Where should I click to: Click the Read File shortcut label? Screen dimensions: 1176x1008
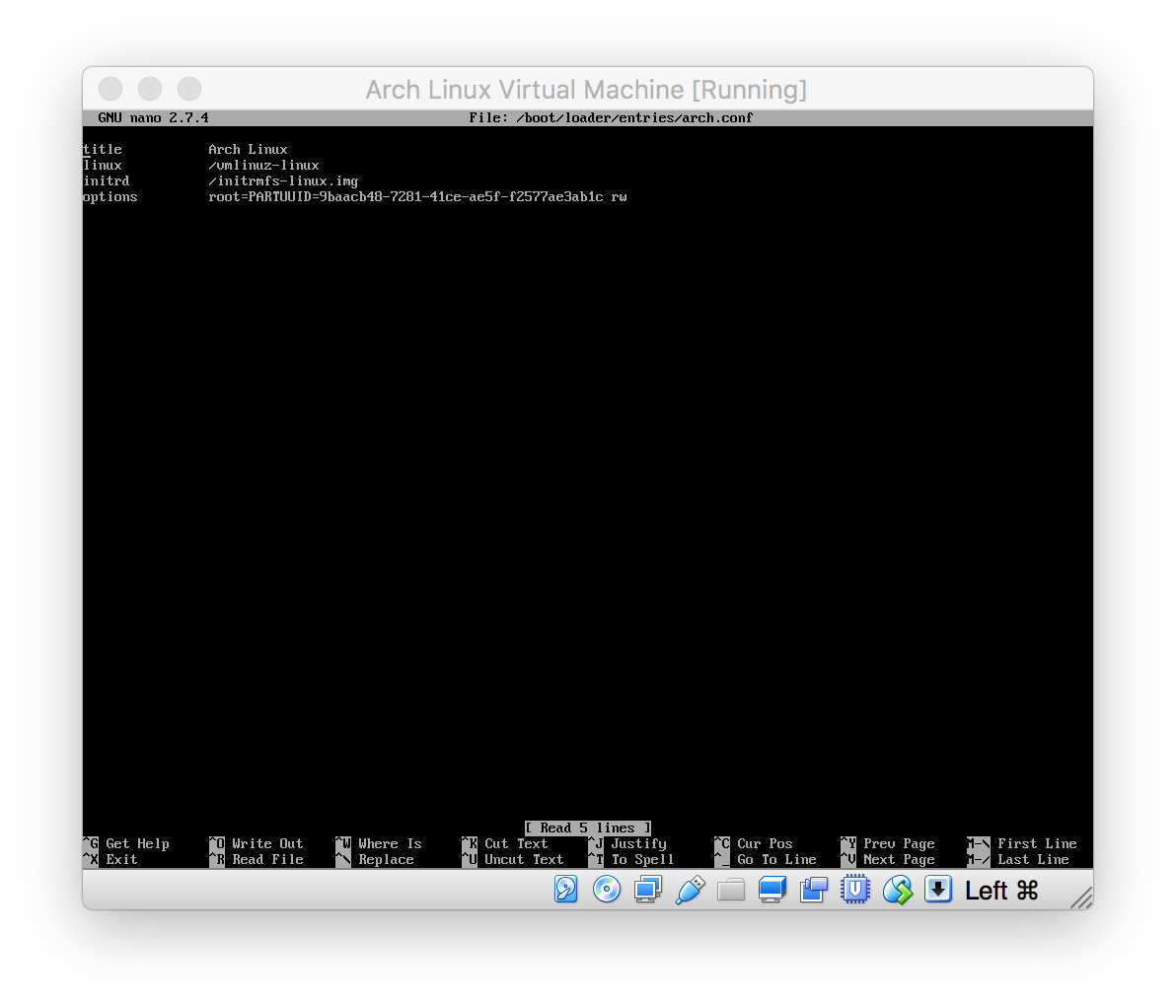(267, 859)
